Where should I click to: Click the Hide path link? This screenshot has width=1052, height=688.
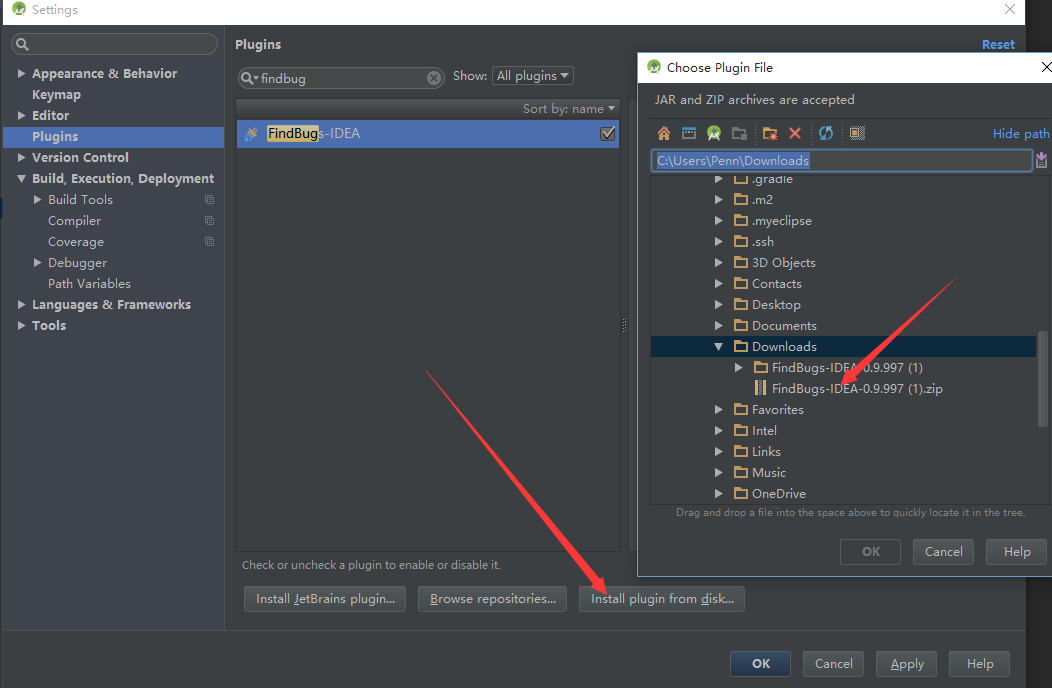[x=1020, y=134]
